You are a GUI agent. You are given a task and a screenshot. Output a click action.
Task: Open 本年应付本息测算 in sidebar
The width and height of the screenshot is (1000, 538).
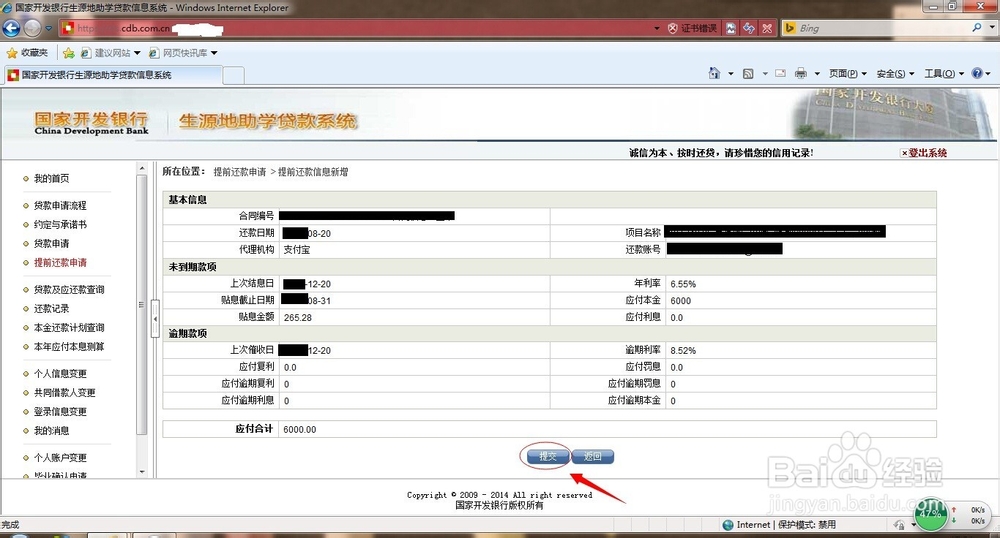tap(69, 347)
